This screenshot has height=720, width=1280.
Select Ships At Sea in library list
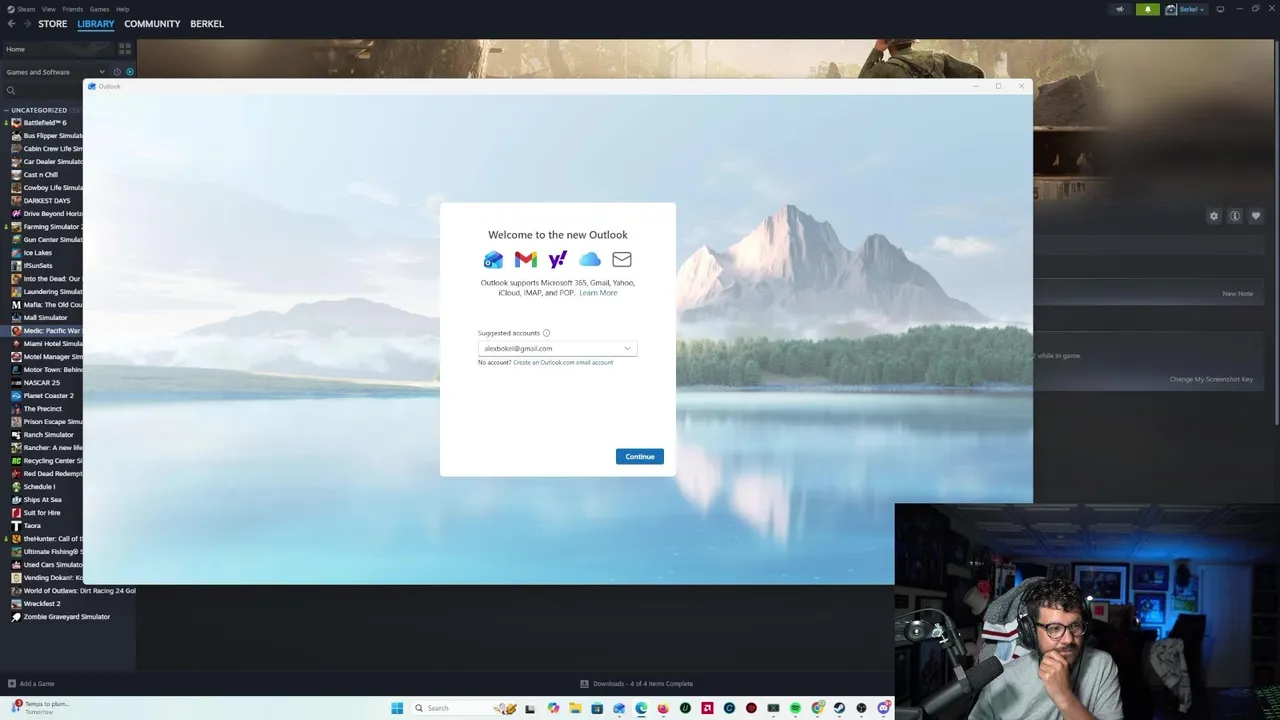click(x=42, y=500)
